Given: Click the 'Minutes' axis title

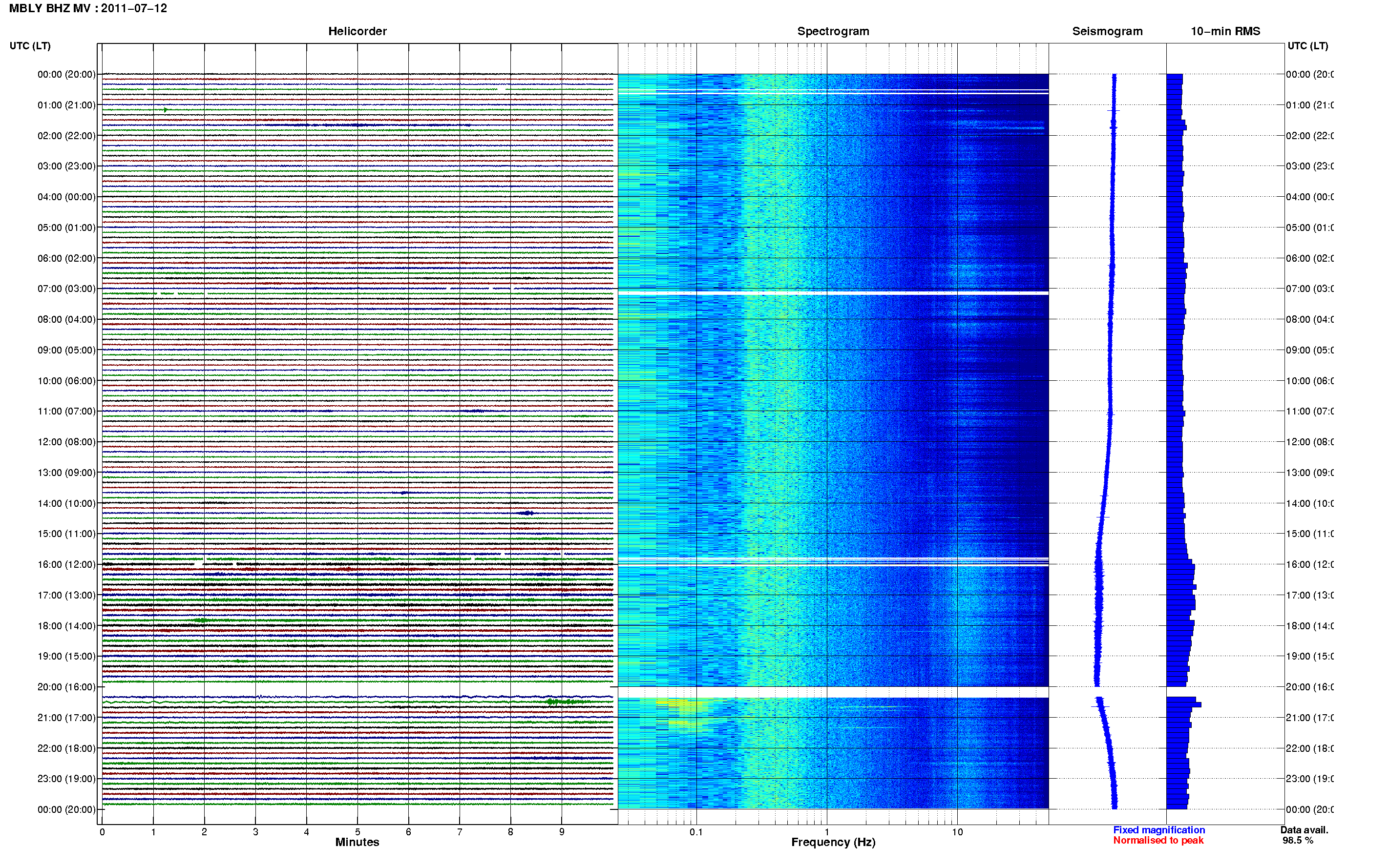Looking at the screenshot, I should [x=357, y=842].
